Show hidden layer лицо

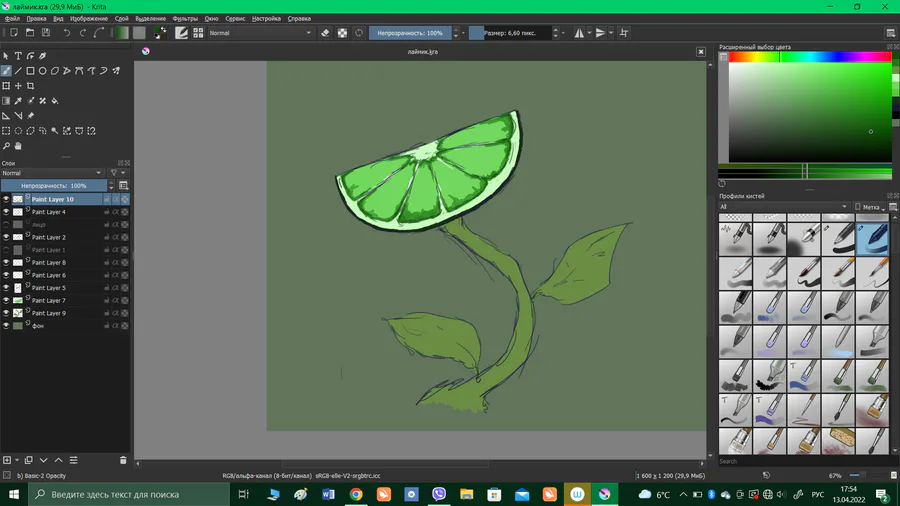pos(6,224)
